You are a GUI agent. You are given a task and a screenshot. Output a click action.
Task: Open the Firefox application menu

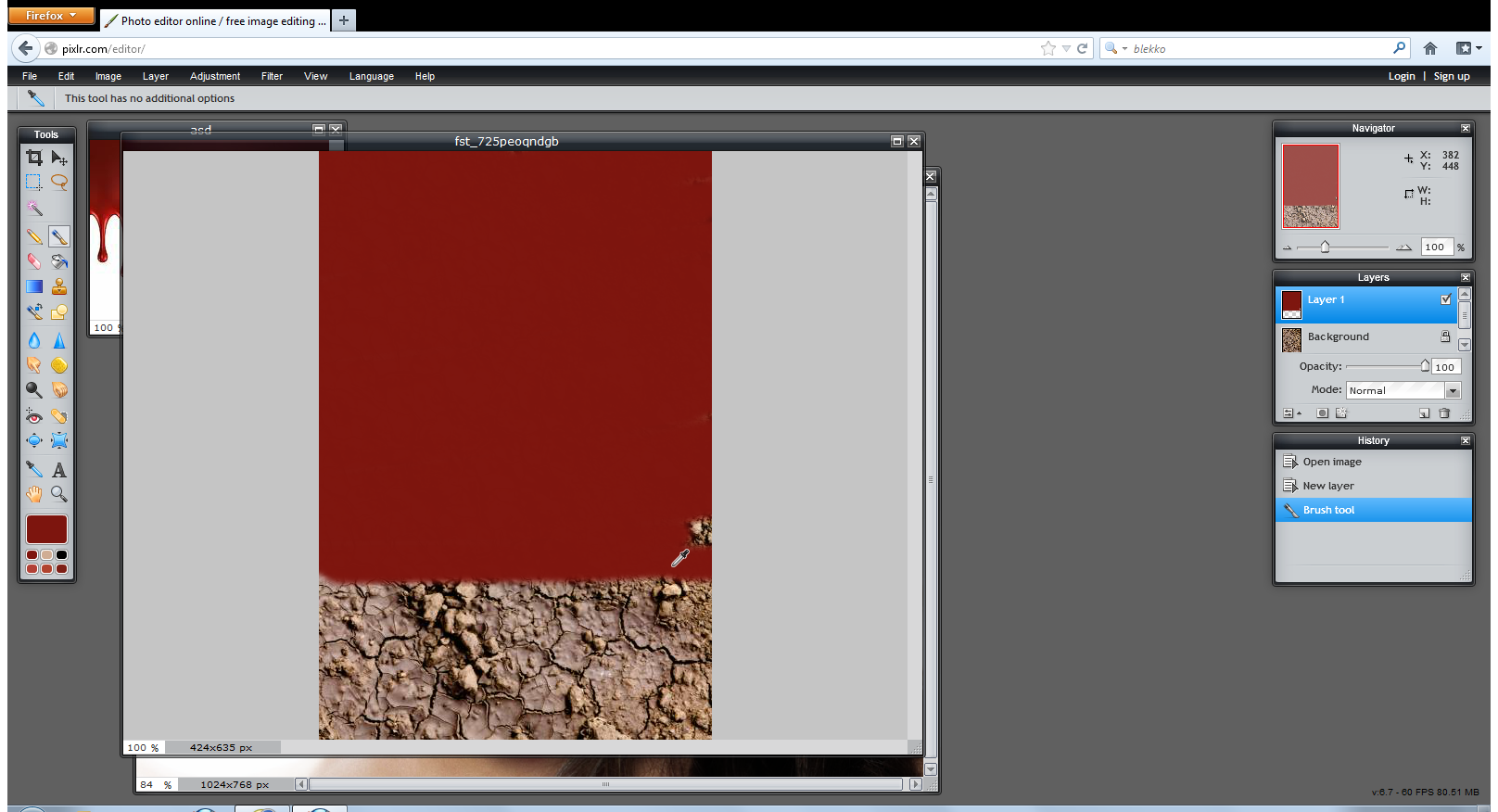51,16
